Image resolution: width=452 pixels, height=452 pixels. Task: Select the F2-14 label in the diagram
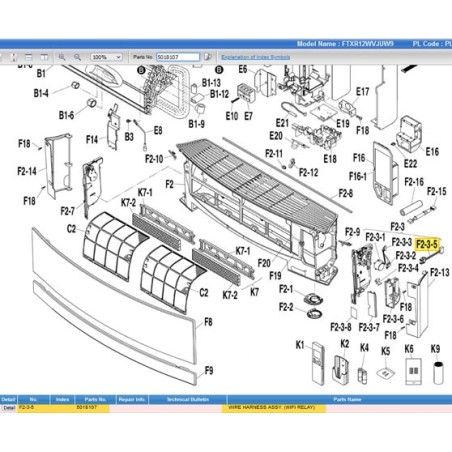click(27, 171)
